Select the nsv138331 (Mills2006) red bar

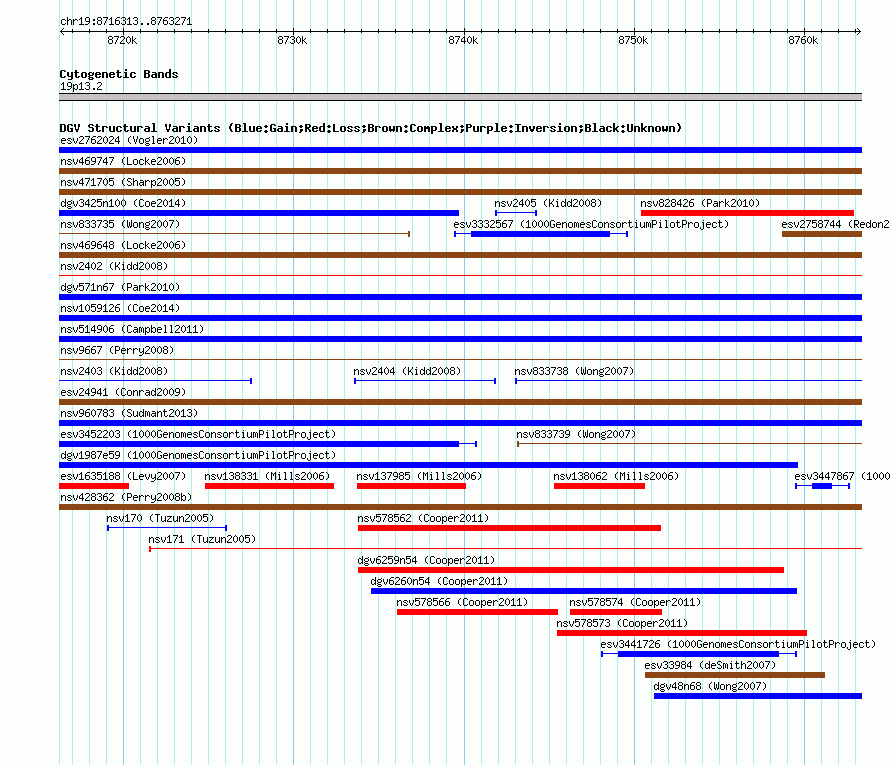pyautogui.click(x=270, y=486)
